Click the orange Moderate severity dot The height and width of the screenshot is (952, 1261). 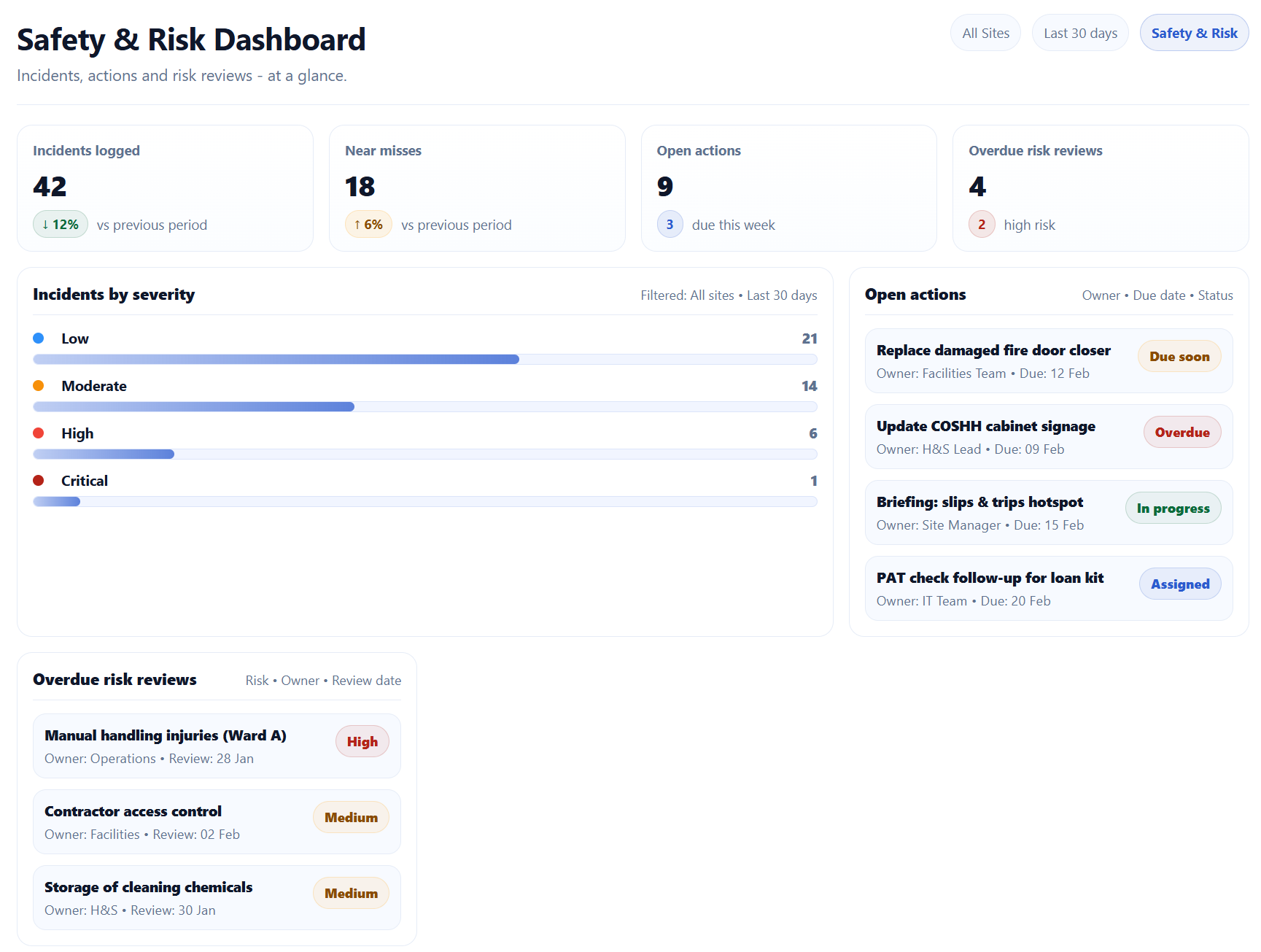[39, 386]
